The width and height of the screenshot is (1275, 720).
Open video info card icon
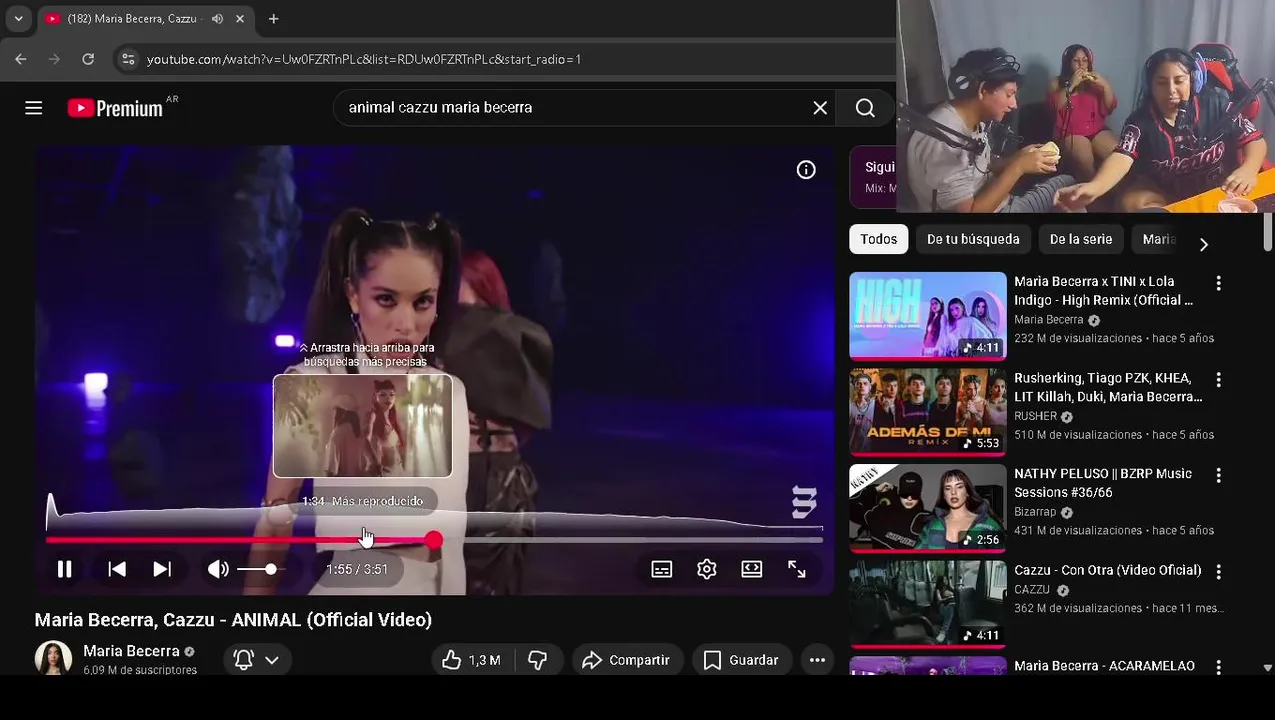point(806,170)
